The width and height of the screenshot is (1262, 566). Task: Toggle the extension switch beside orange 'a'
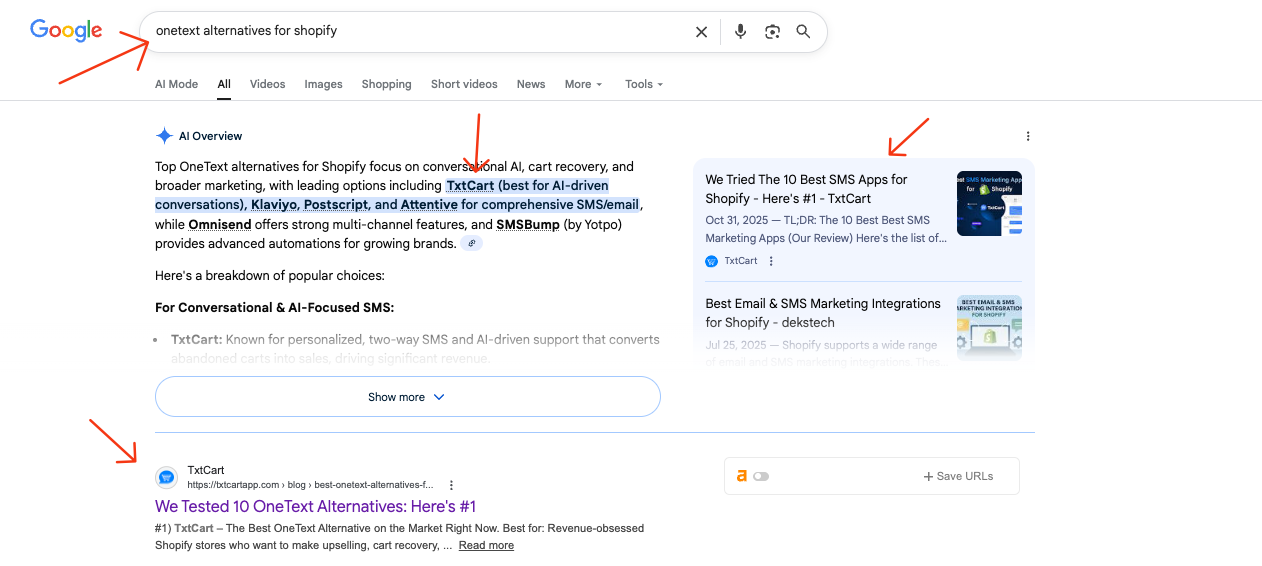click(x=761, y=476)
